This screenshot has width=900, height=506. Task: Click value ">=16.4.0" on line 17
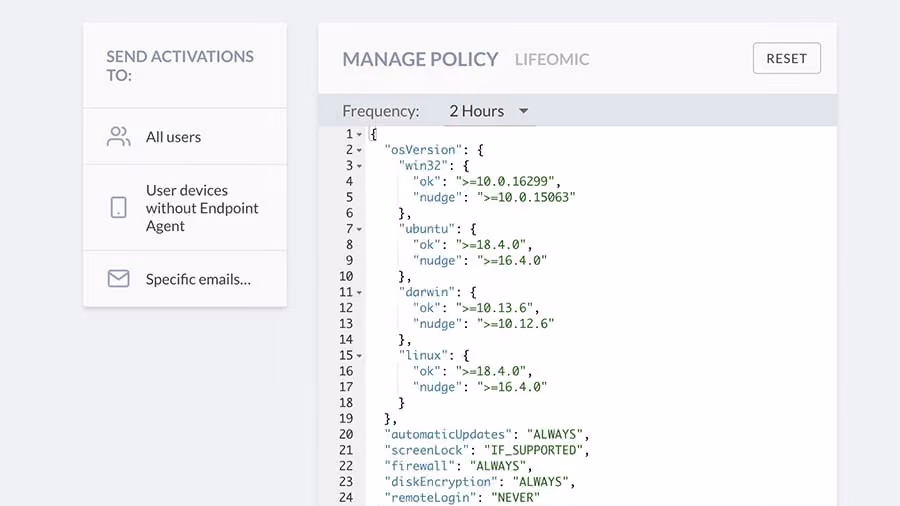pyautogui.click(x=512, y=387)
